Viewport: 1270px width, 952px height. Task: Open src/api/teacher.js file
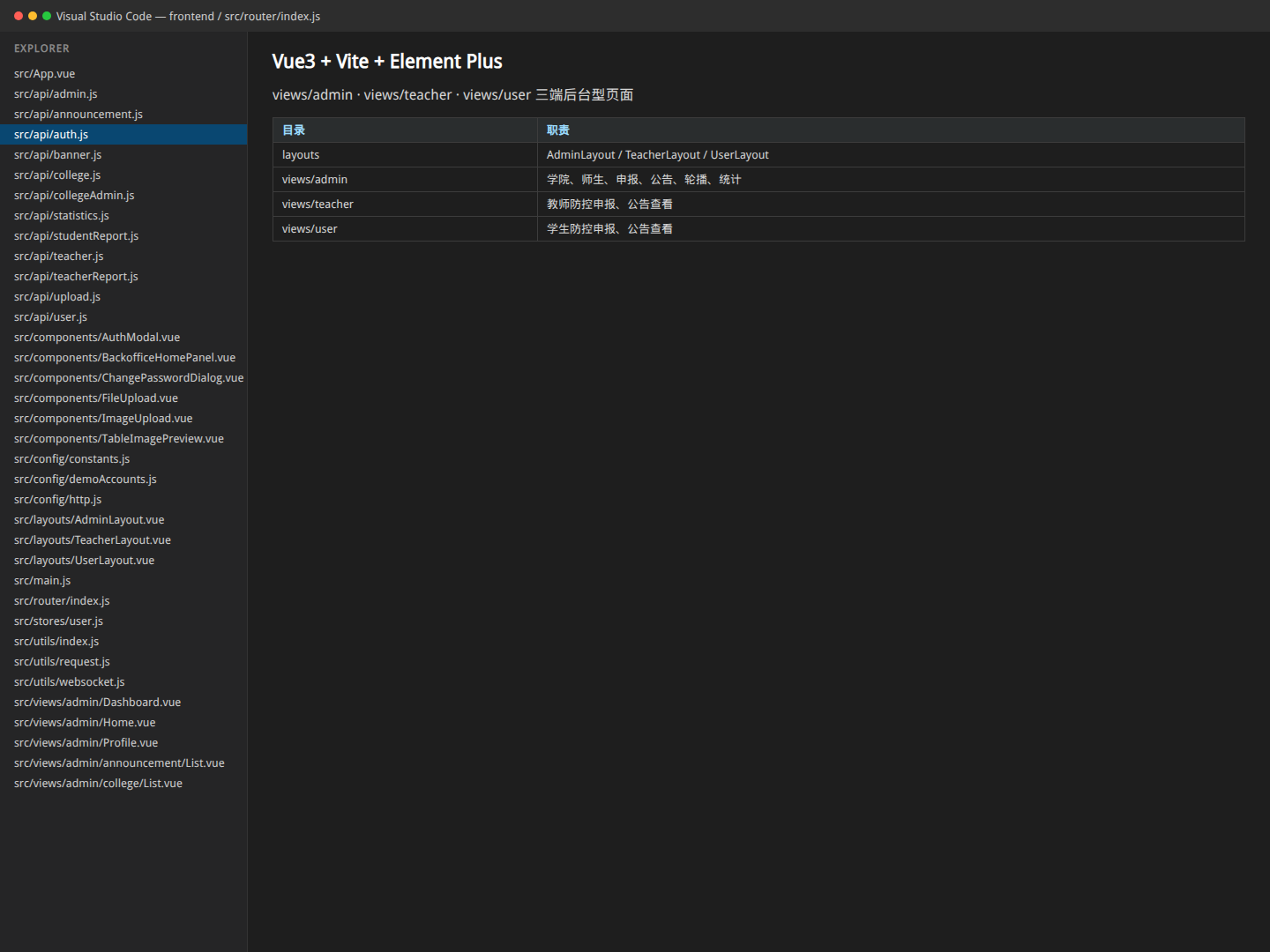tap(123, 257)
